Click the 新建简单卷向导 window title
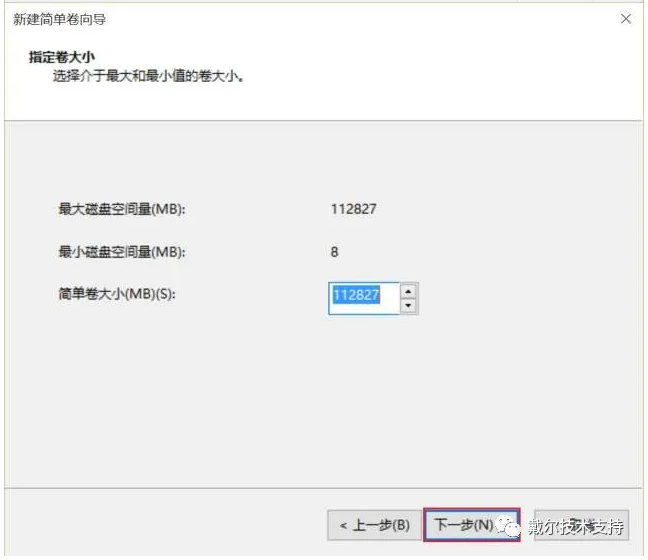This screenshot has width=648, height=560. coord(59,19)
